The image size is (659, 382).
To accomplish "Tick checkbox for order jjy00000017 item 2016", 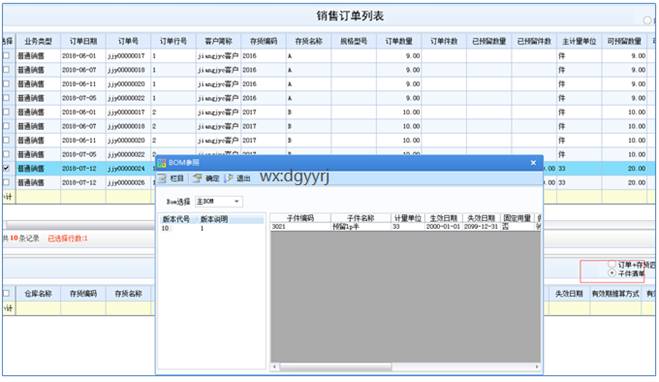I will coord(6,55).
